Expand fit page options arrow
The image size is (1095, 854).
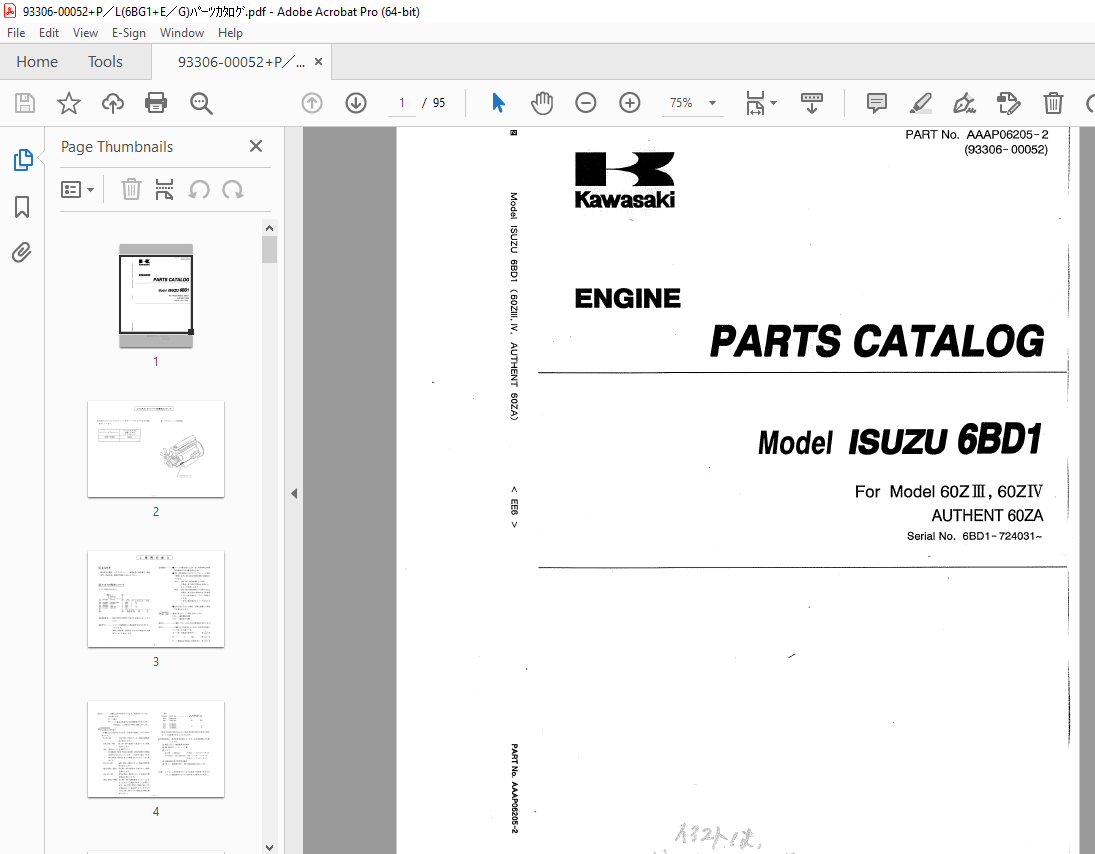coord(773,103)
